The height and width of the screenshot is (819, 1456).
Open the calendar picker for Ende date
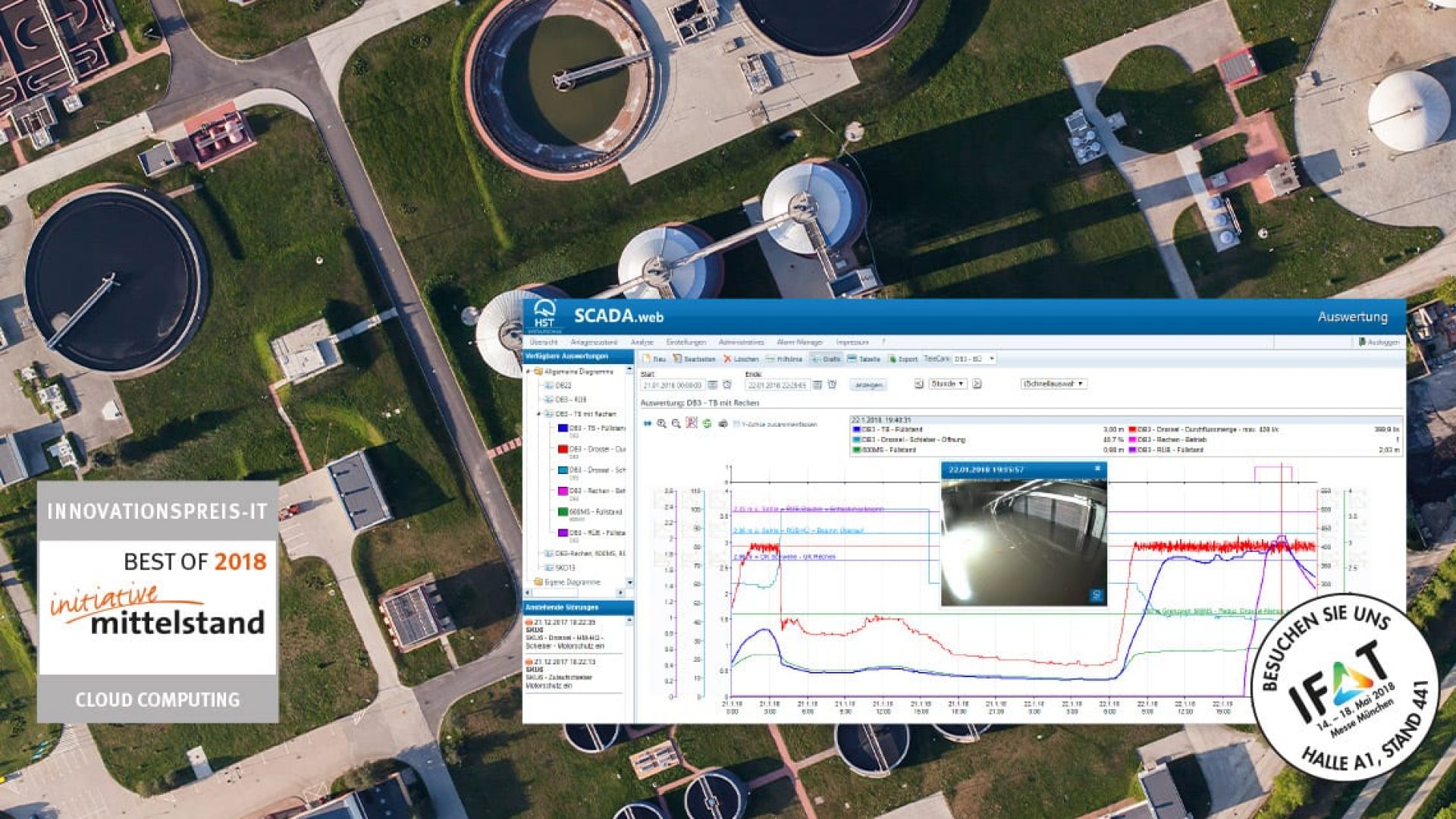[x=817, y=385]
